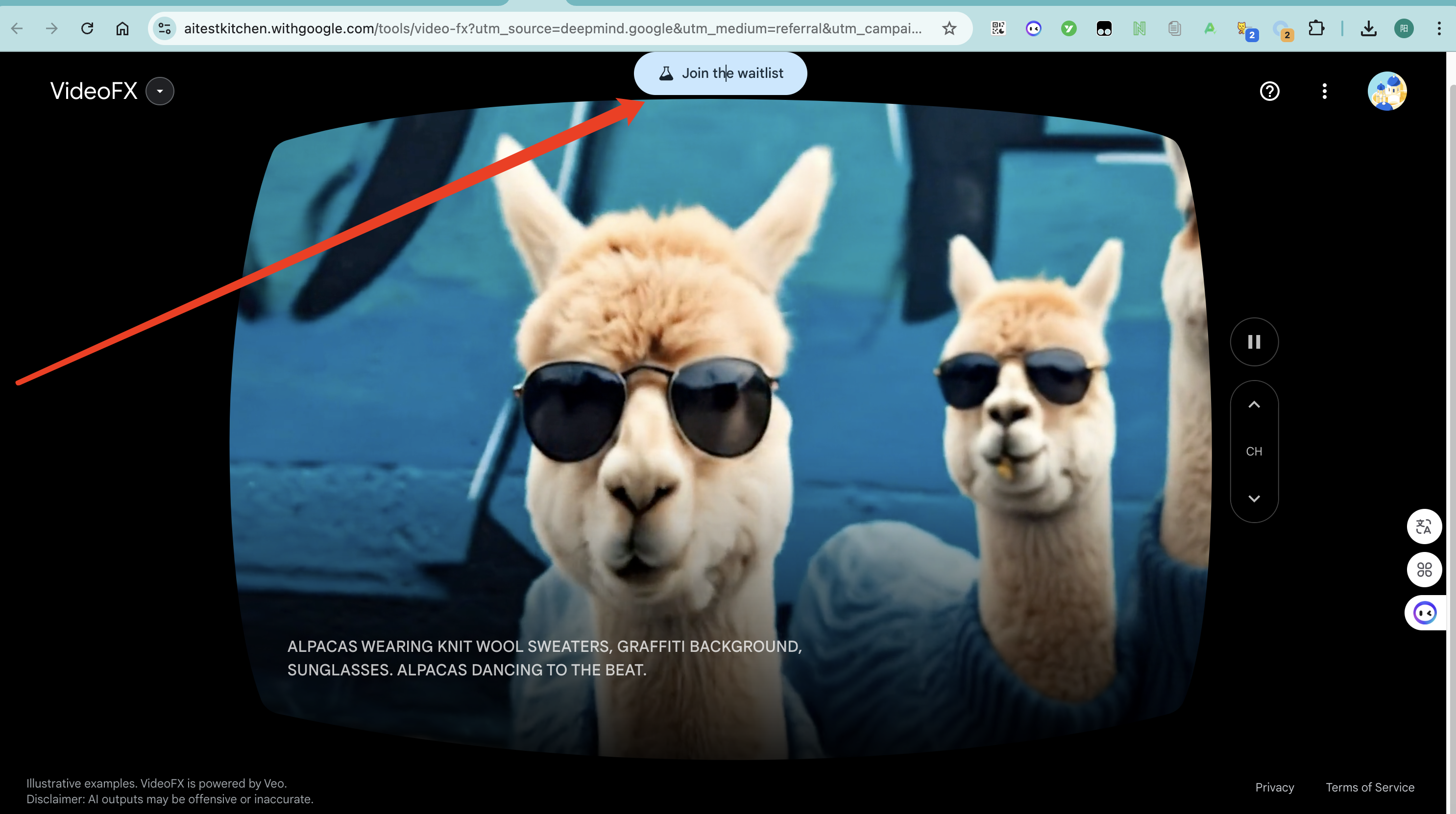Open the VideoFX dropdown arrow
Image resolution: width=1456 pixels, height=814 pixels.
tap(160, 91)
